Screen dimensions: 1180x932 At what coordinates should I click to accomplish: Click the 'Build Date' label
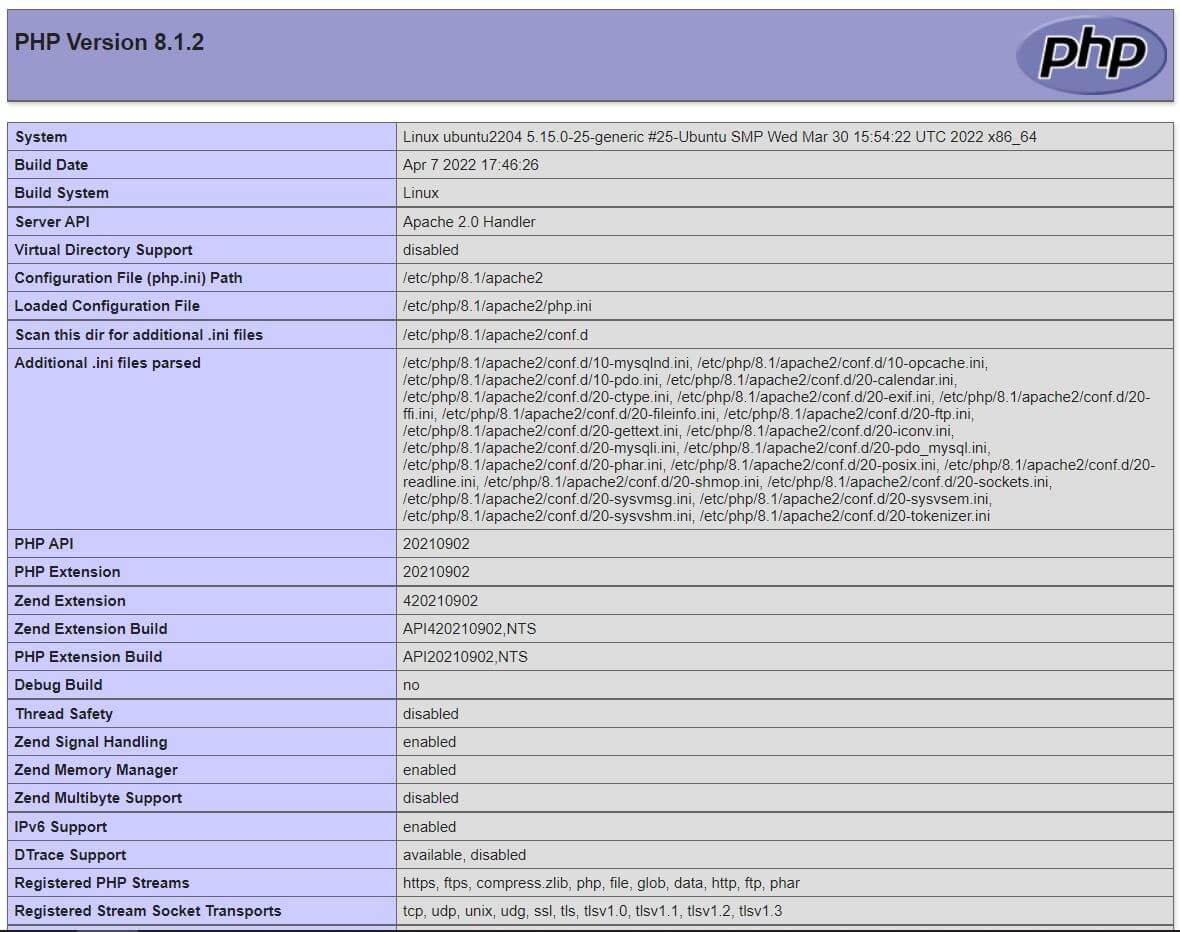(51, 165)
